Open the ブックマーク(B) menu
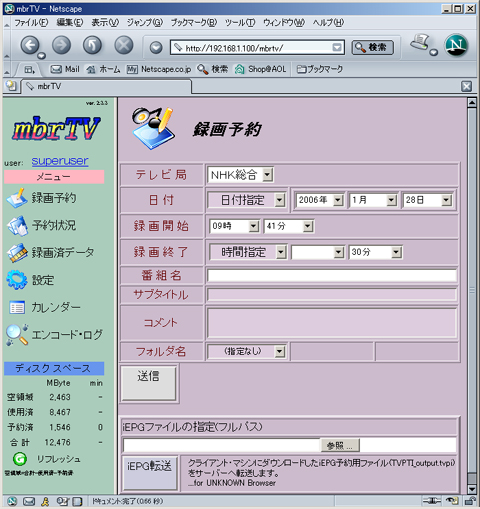This screenshot has width=480, height=509. pos(194,23)
